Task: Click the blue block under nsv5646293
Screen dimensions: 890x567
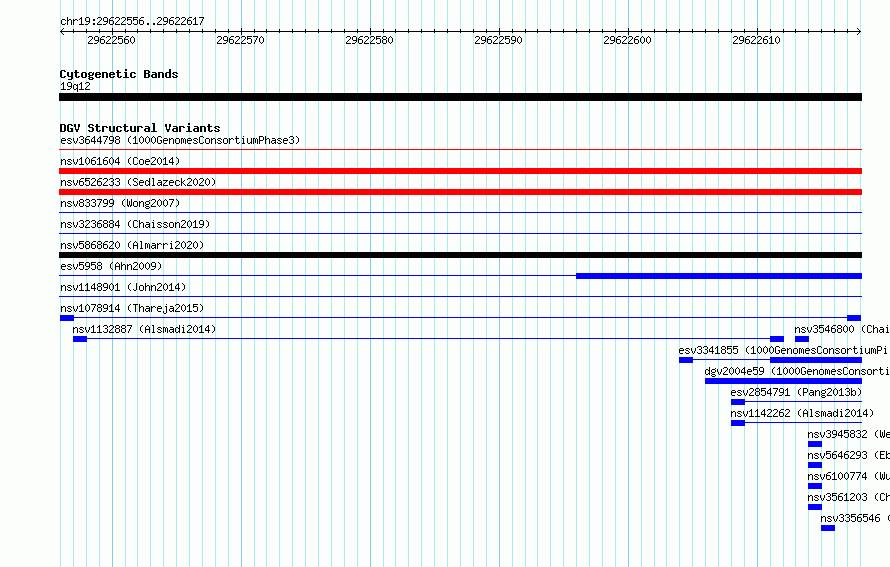Action: 815,465
